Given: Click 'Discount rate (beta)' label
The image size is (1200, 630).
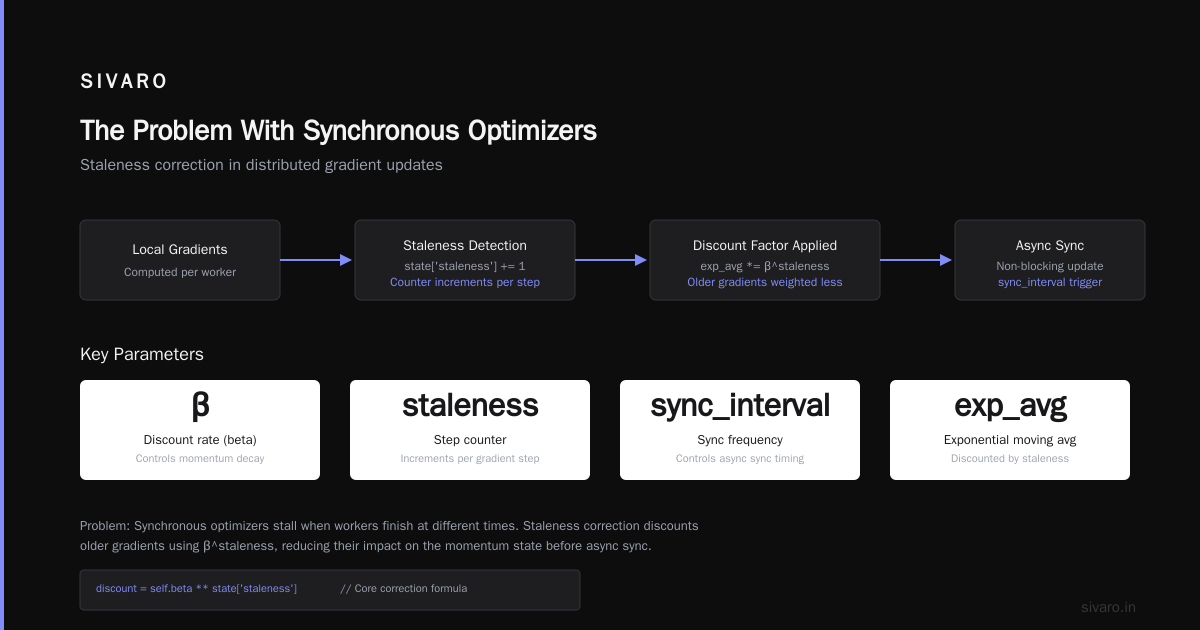Looking at the screenshot, I should [x=200, y=440].
